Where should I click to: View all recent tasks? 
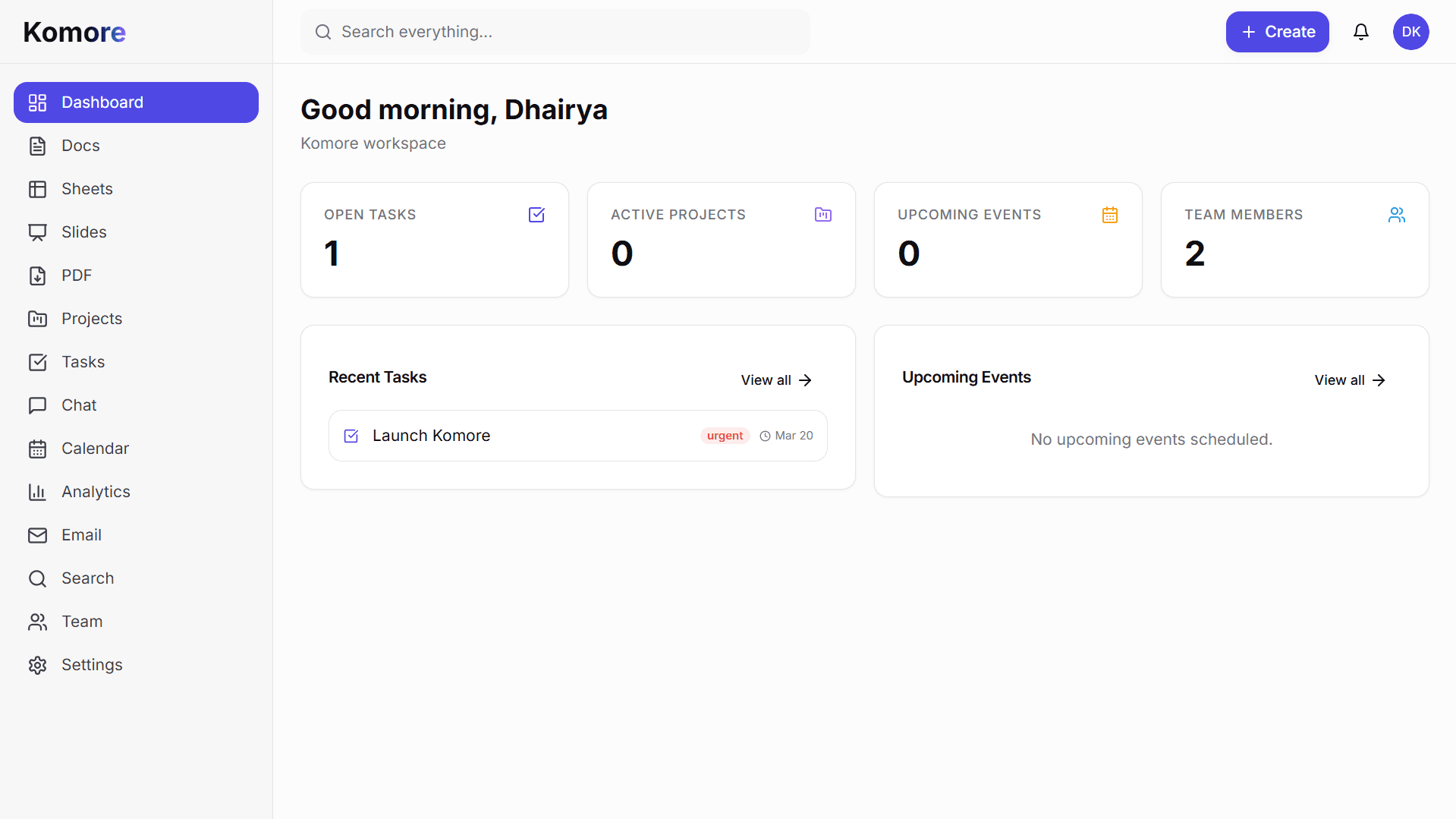pyautogui.click(x=775, y=380)
